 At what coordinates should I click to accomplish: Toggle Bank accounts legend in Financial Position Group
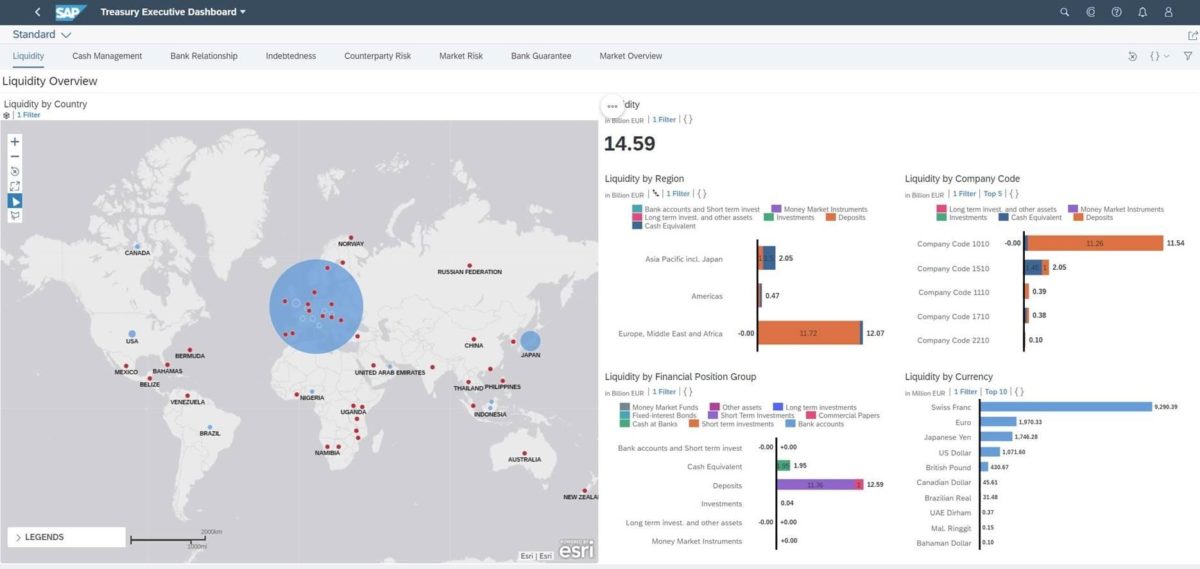(x=818, y=424)
